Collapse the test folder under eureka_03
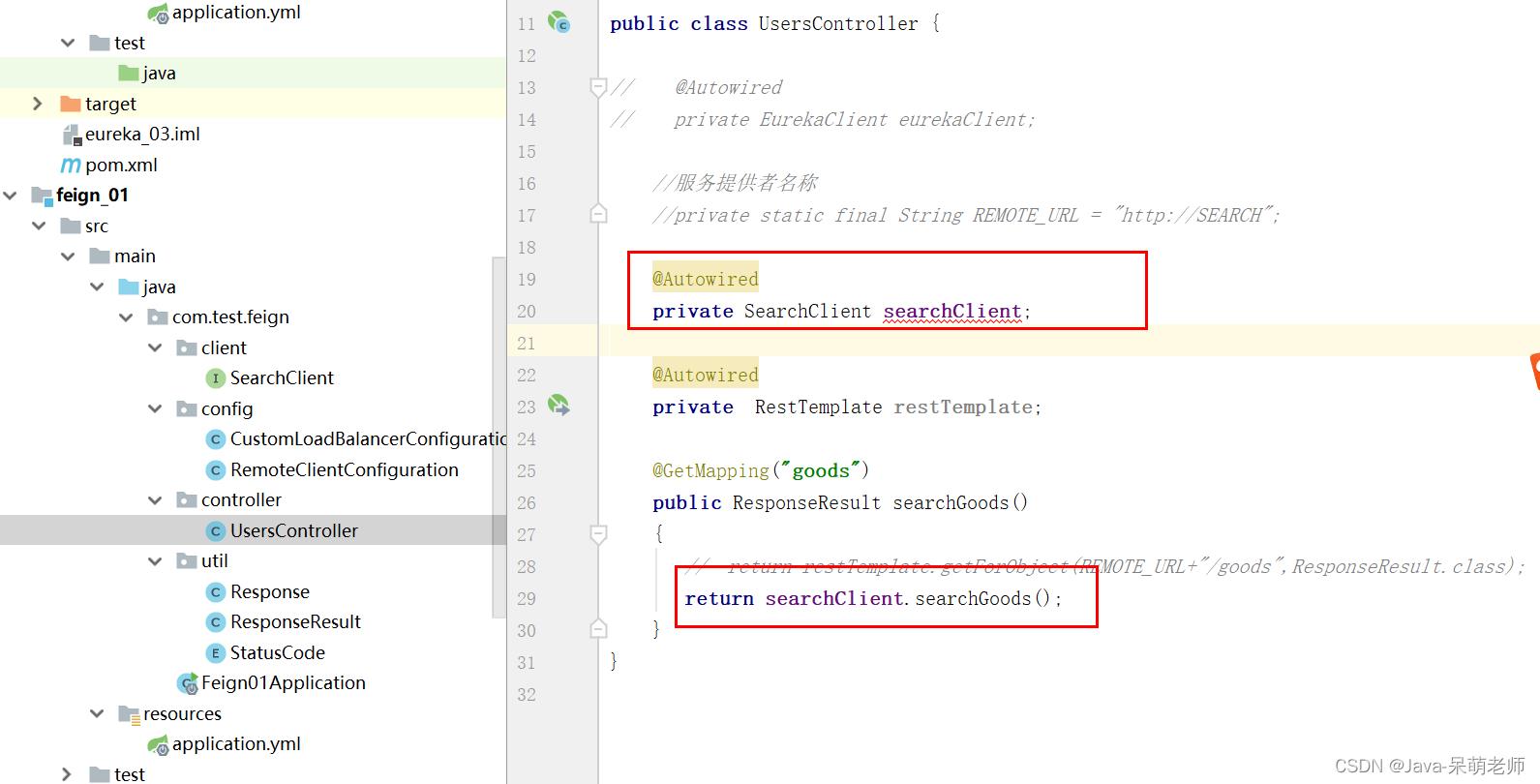The image size is (1540, 784). pyautogui.click(x=68, y=43)
